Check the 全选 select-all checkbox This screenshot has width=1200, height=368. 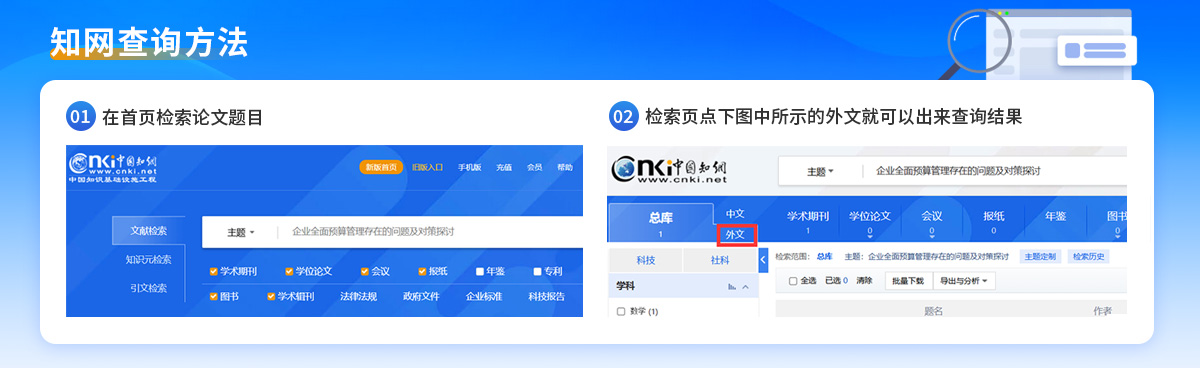point(793,281)
